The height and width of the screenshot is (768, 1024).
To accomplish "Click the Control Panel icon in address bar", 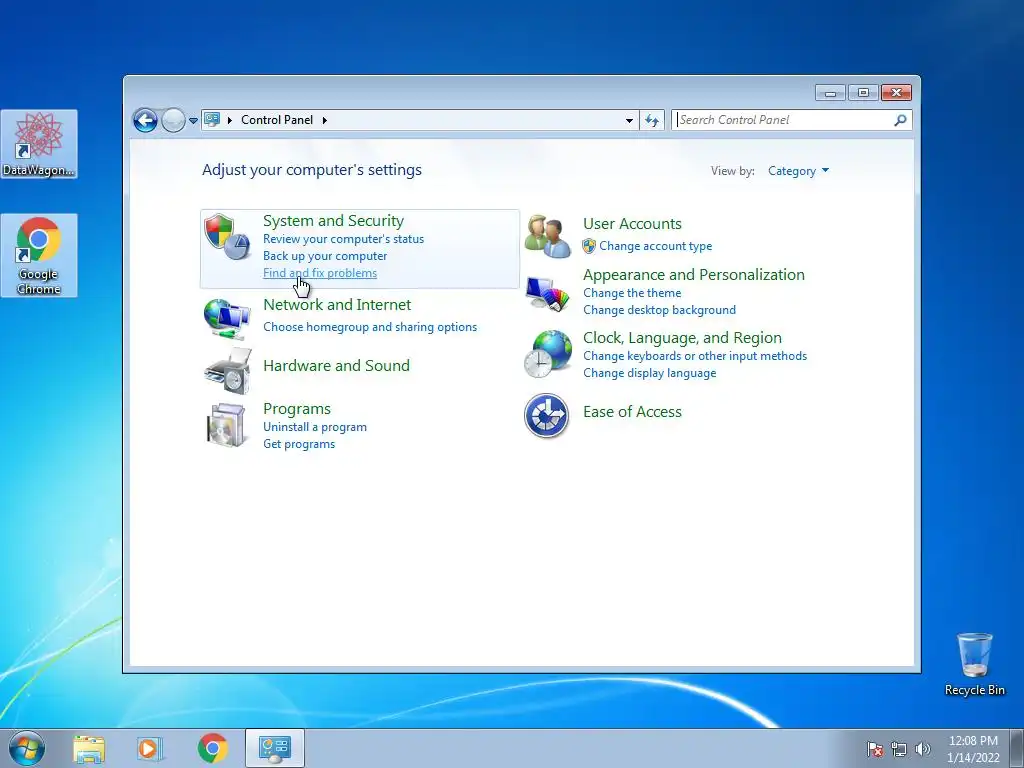I will click(x=212, y=120).
